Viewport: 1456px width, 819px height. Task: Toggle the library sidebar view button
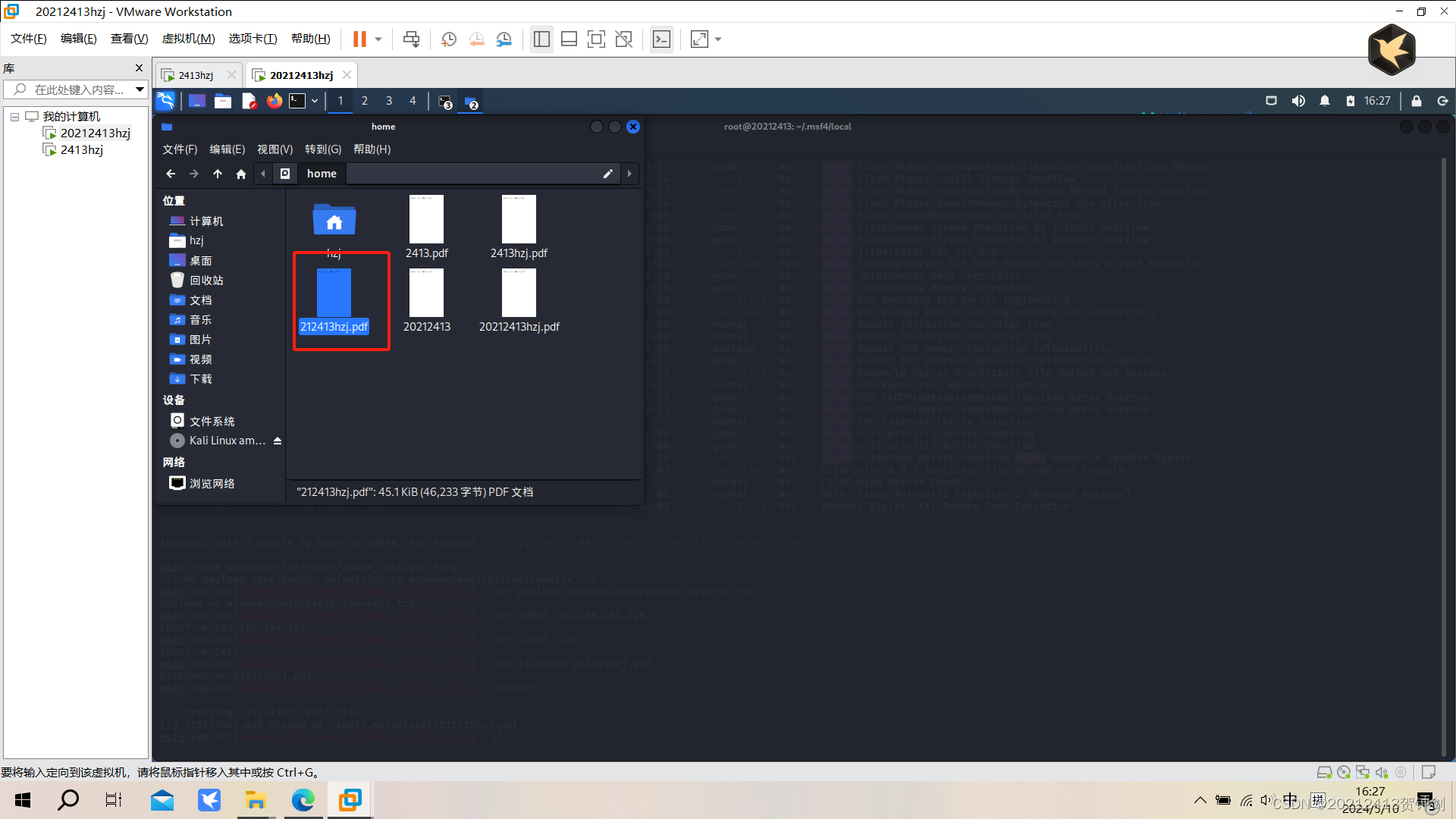[541, 39]
